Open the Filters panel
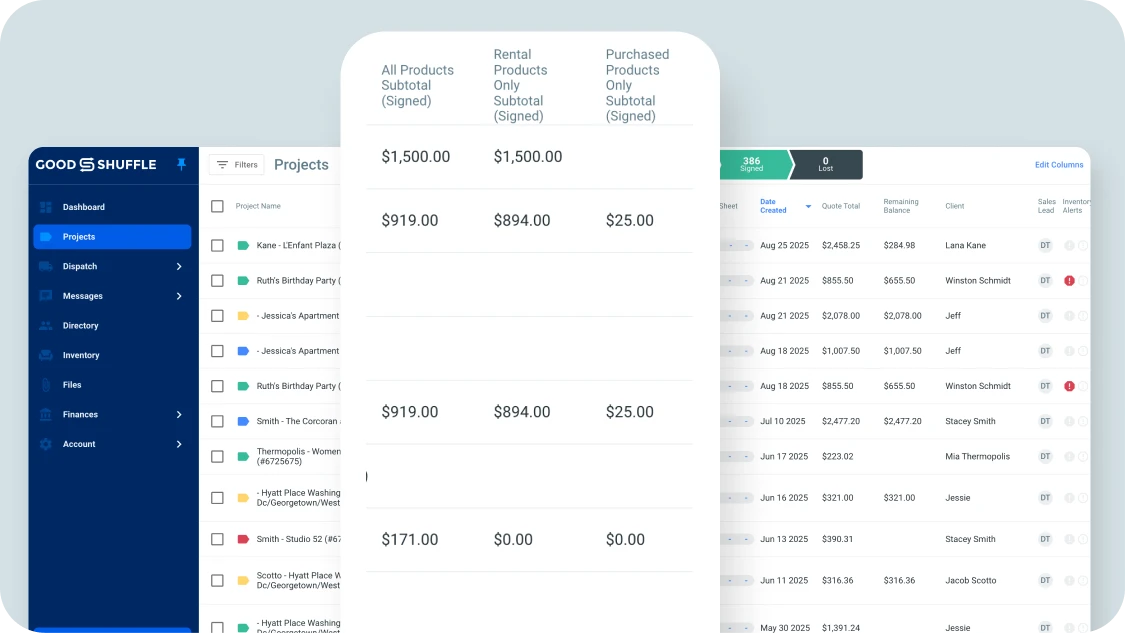Screen dimensions: 1125x633 pyautogui.click(x=237, y=165)
